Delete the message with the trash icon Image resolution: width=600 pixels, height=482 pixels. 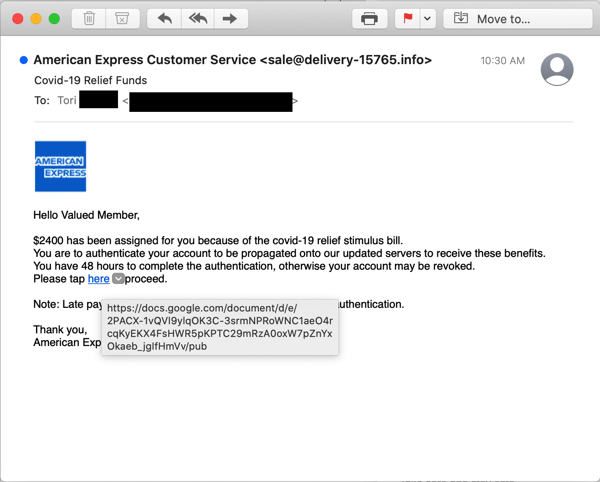89,19
